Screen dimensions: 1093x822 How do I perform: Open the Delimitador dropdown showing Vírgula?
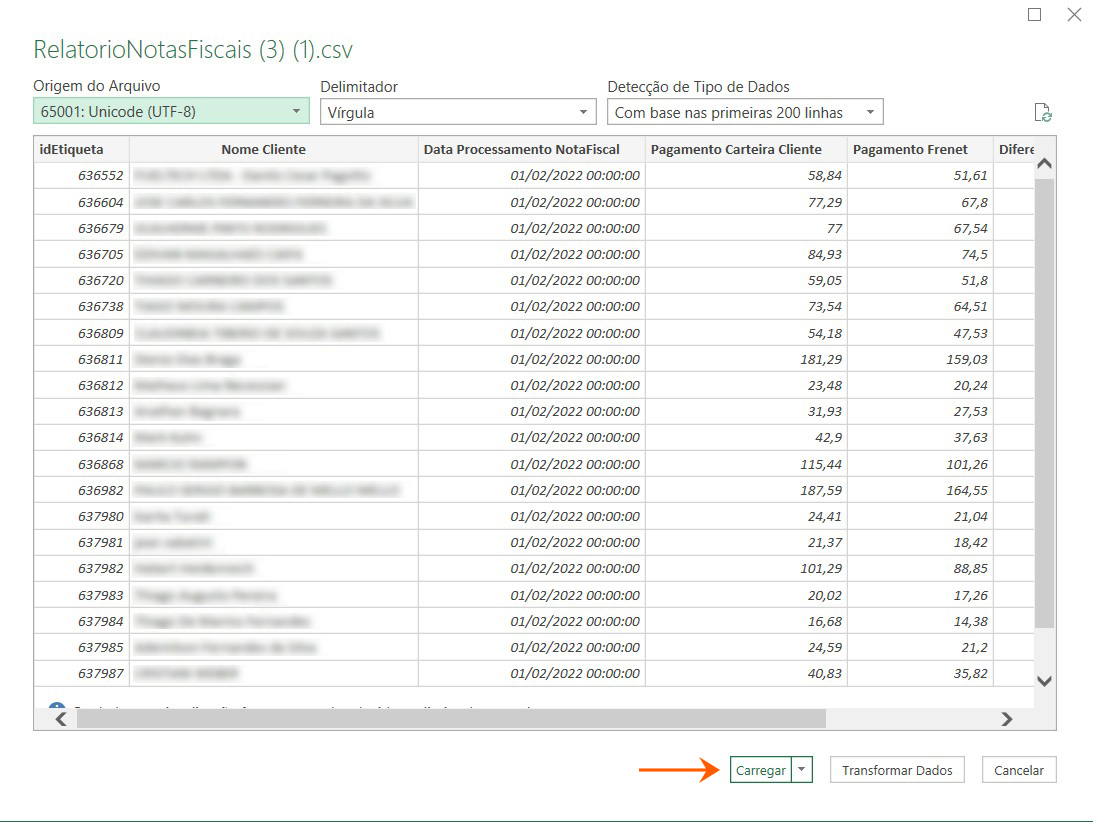coord(583,111)
